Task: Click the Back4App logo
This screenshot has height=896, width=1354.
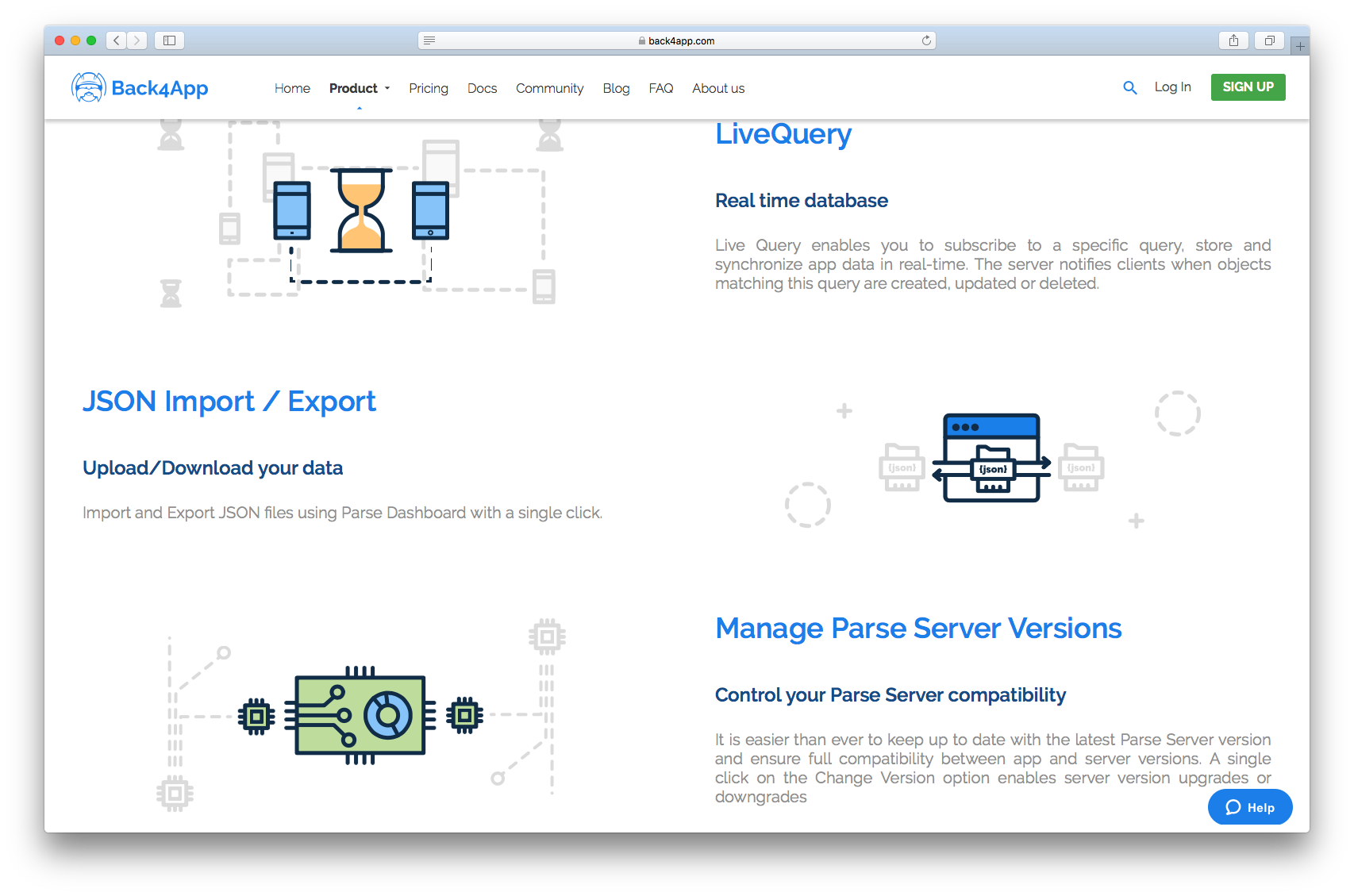Action: 140,87
